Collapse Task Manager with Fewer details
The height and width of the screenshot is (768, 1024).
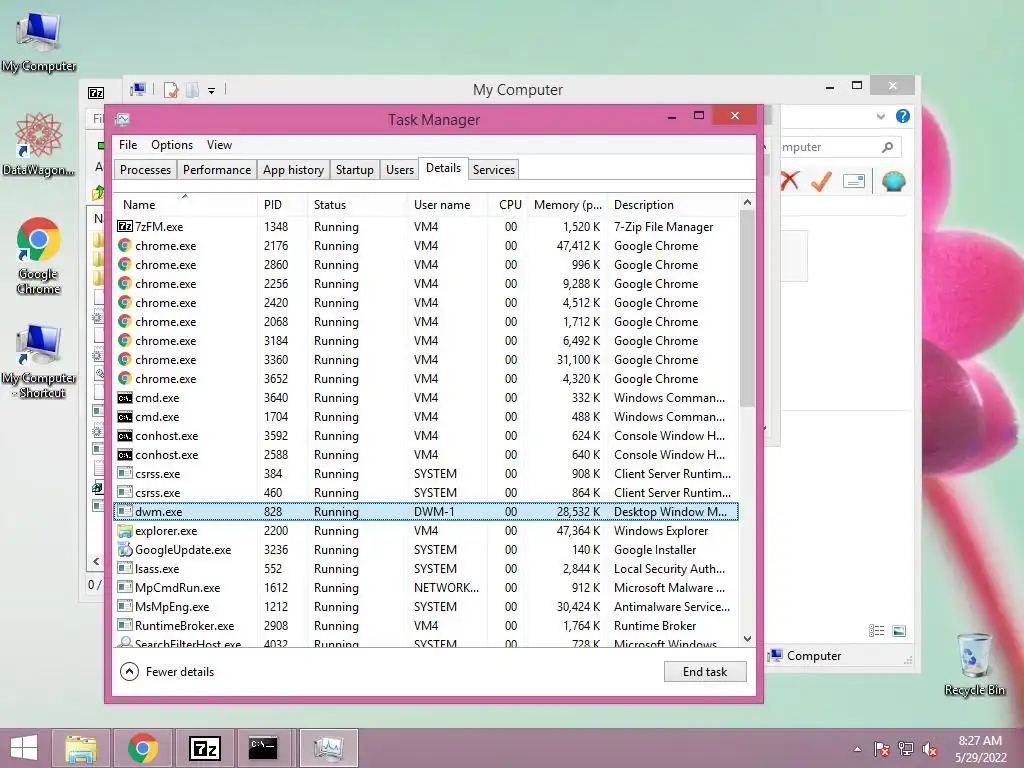pos(167,671)
